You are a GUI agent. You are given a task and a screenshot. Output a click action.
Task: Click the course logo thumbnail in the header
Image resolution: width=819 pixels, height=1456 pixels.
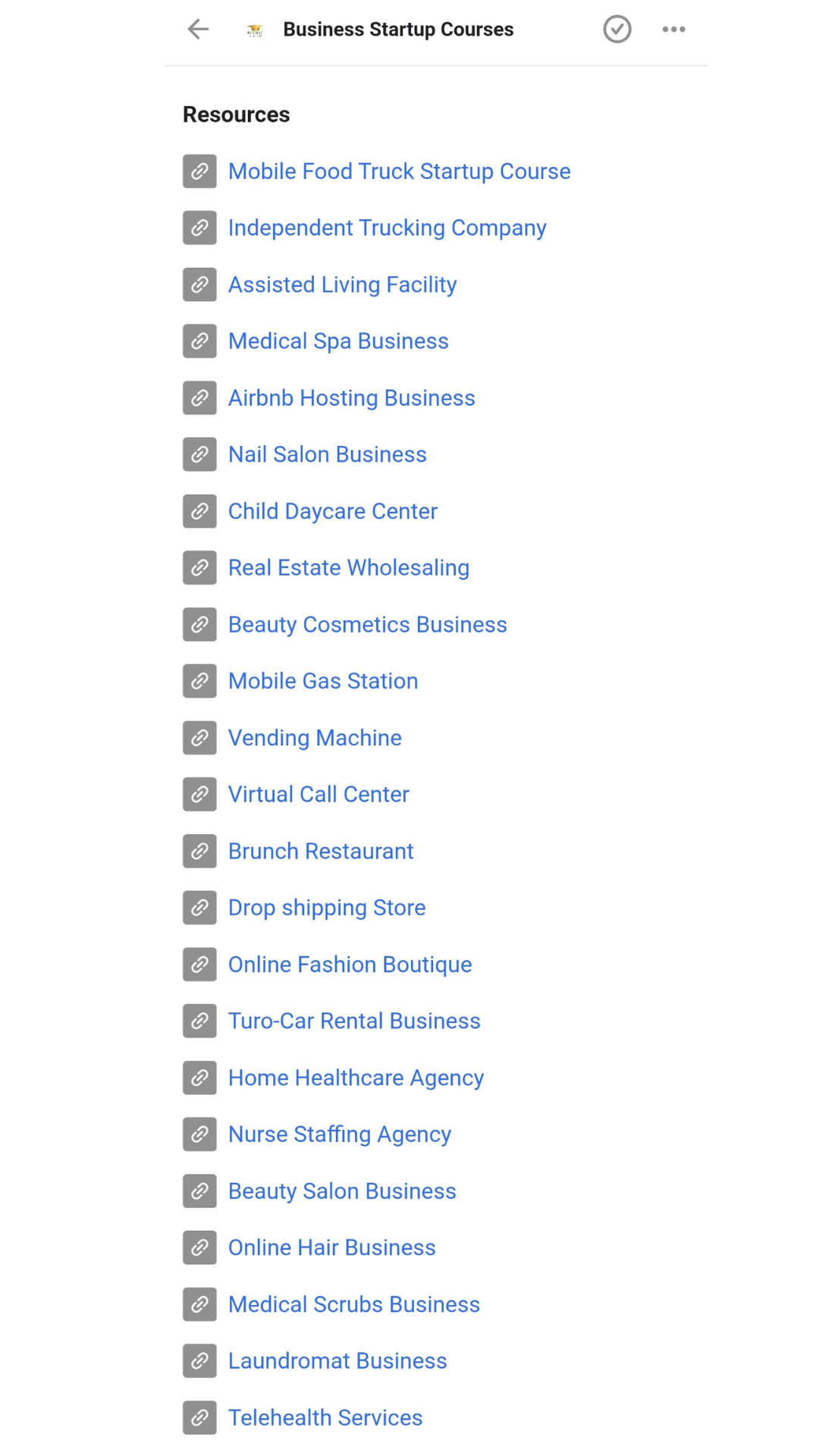pos(255,30)
